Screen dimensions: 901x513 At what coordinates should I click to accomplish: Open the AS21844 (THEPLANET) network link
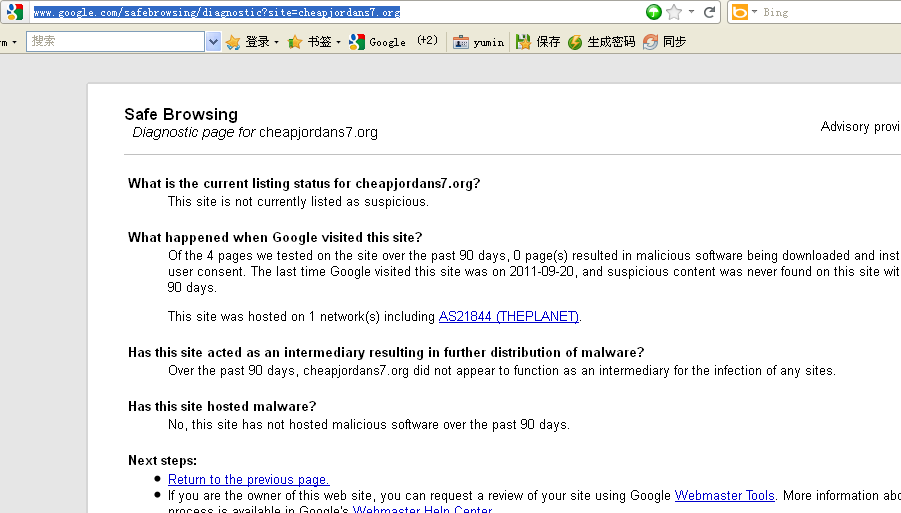click(509, 317)
